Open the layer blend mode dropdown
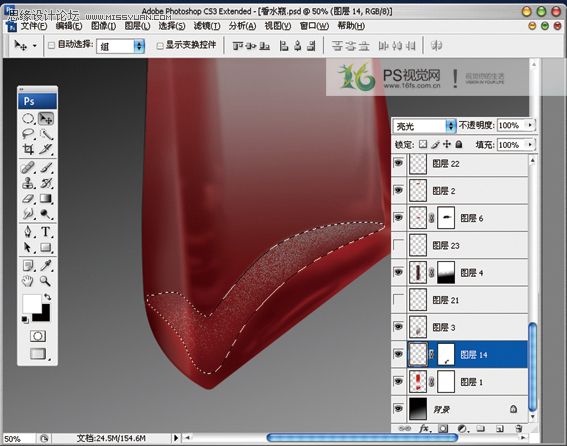The image size is (567, 446). (450, 126)
